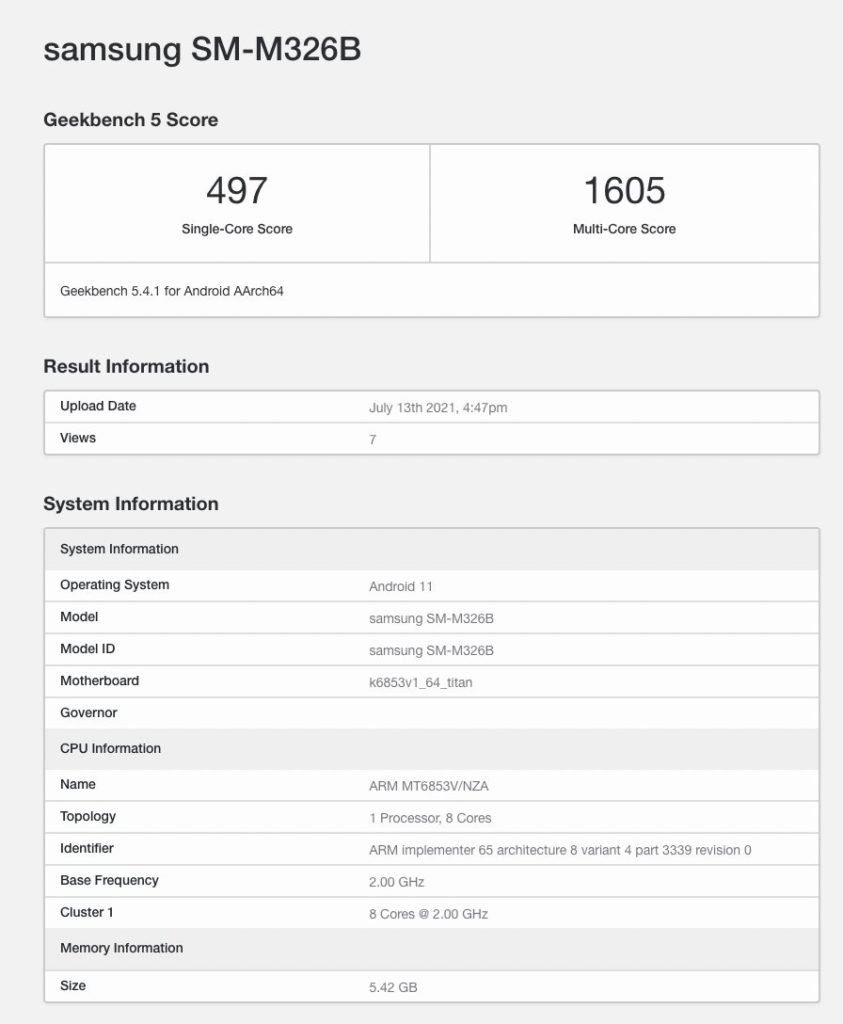
Task: Click the Result Information heading
Action: (x=126, y=367)
